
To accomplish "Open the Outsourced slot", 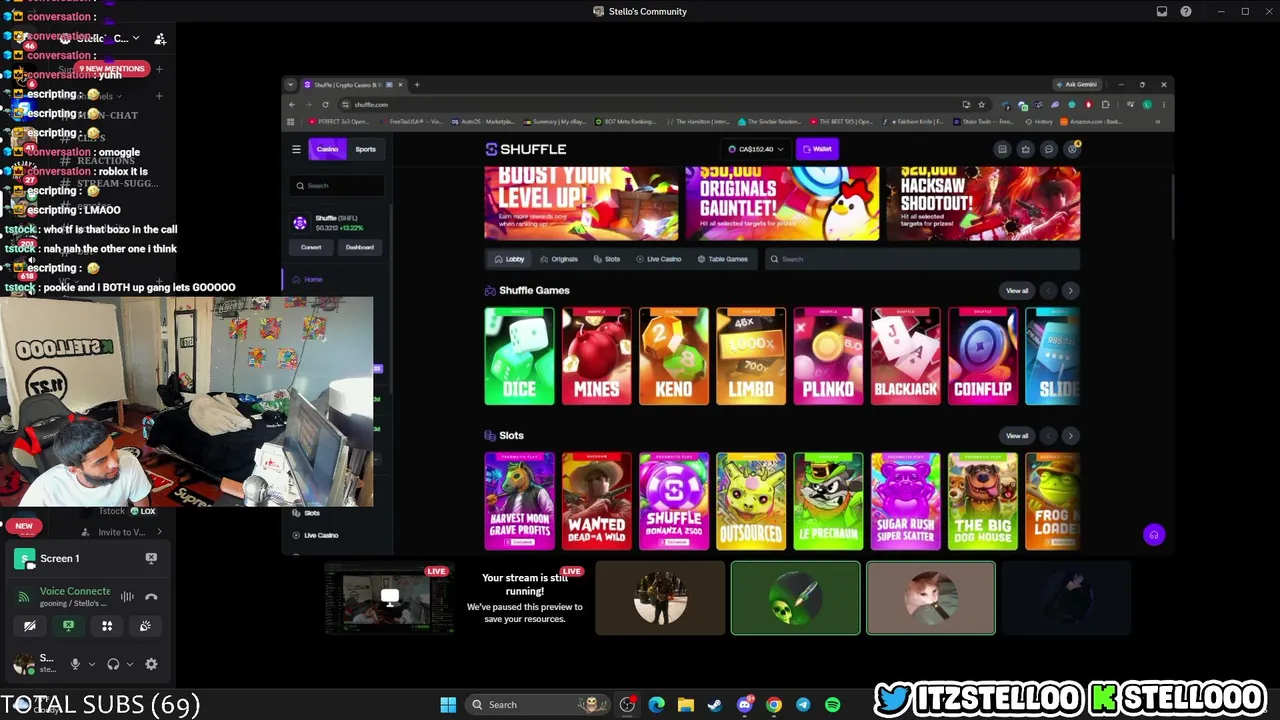I will point(751,501).
